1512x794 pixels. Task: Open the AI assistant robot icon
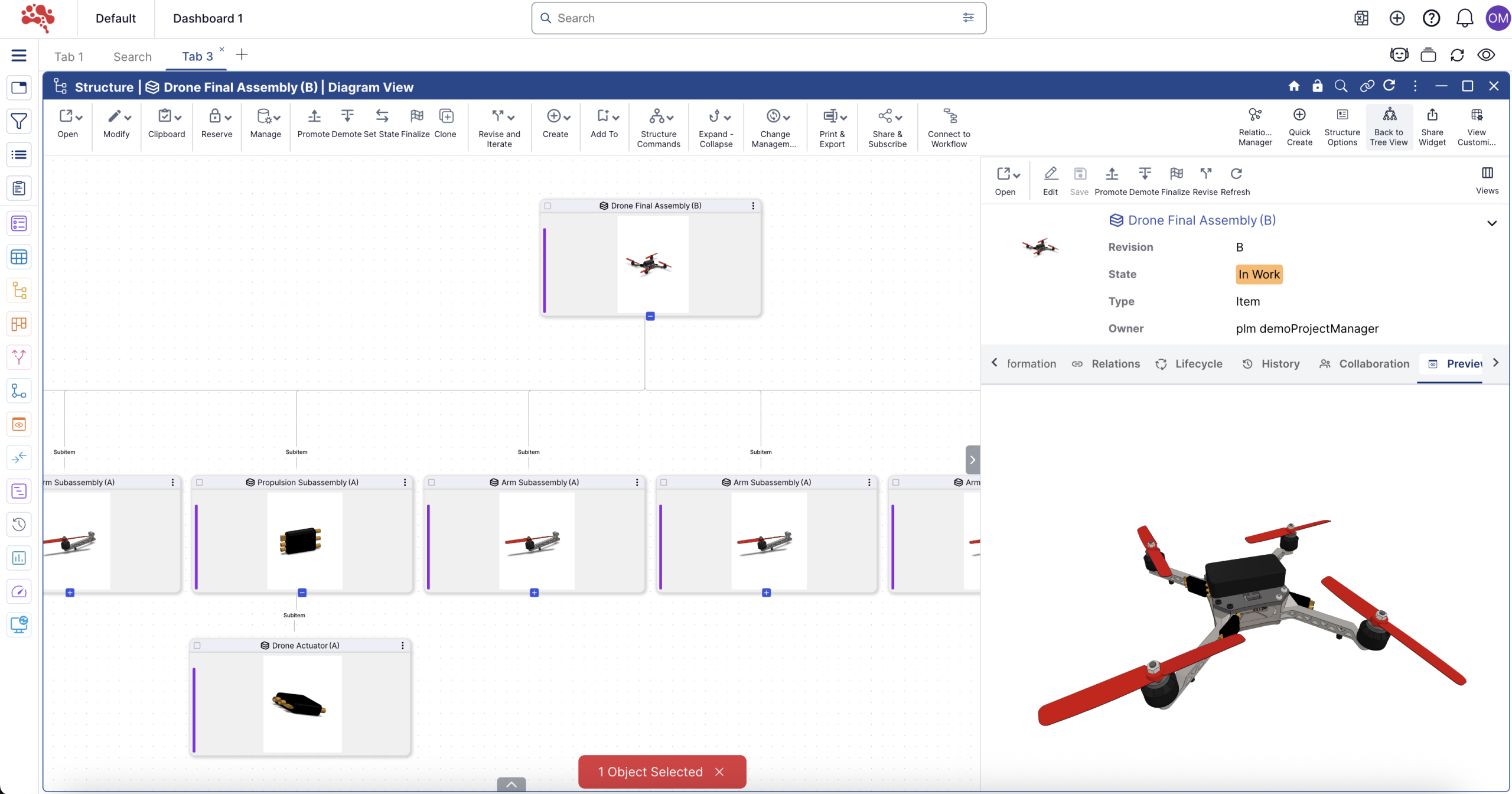click(1399, 54)
